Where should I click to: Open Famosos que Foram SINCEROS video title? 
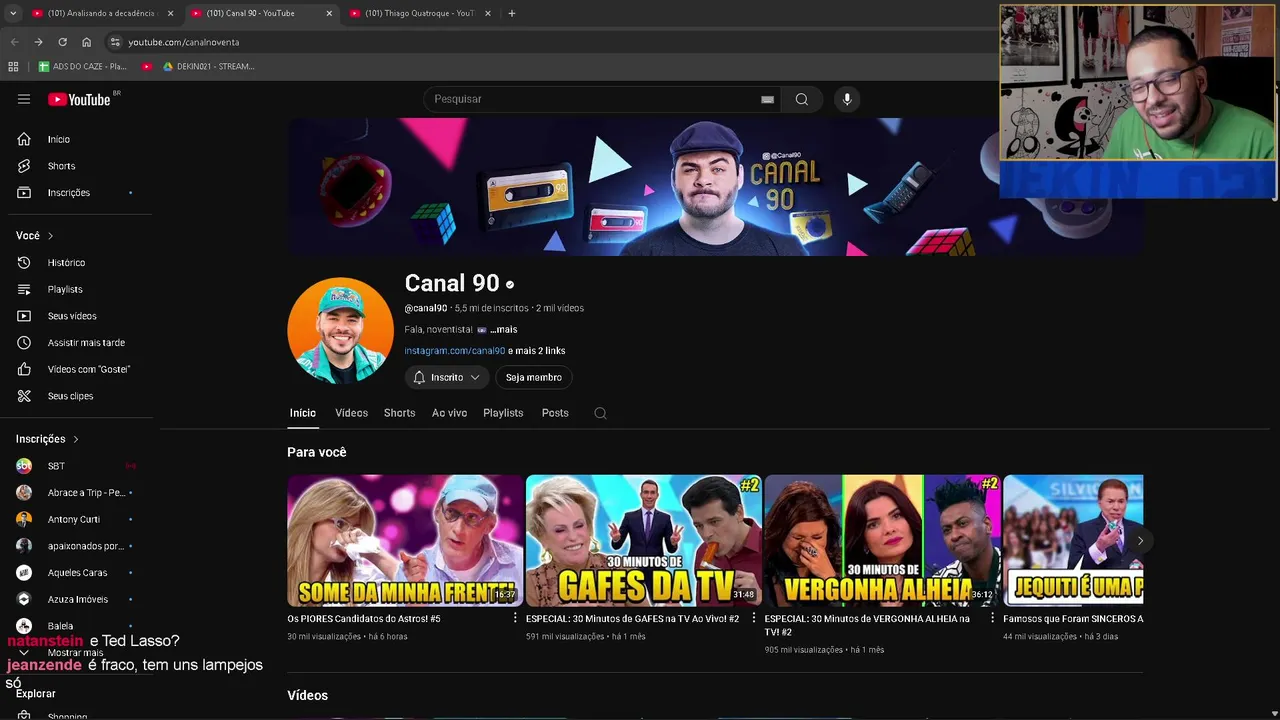pyautogui.click(x=1073, y=619)
